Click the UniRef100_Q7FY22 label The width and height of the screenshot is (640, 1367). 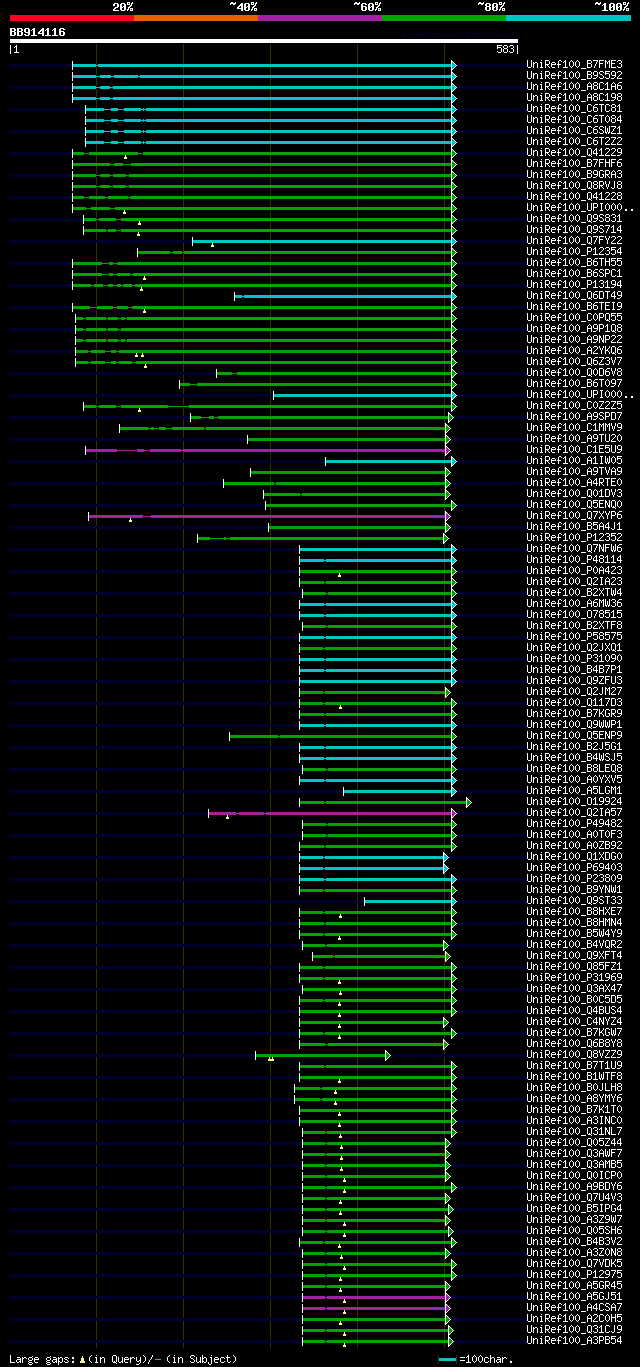pos(574,241)
